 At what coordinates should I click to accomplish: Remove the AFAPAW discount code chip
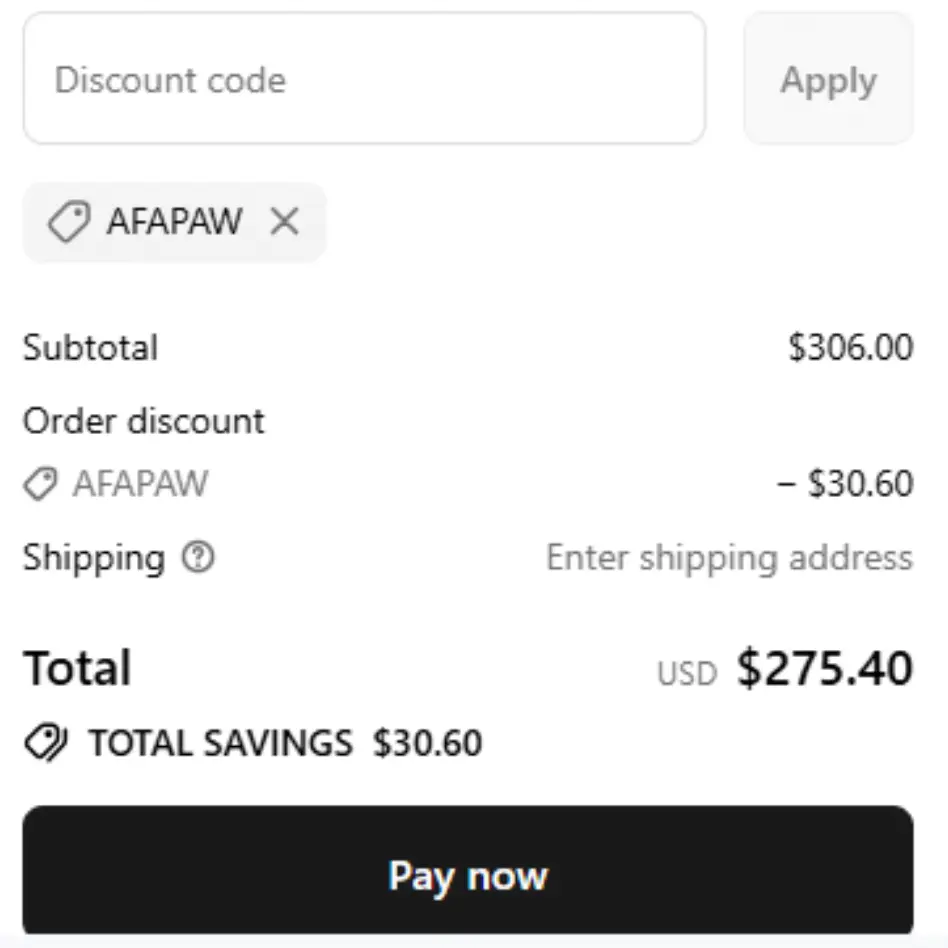click(x=285, y=222)
